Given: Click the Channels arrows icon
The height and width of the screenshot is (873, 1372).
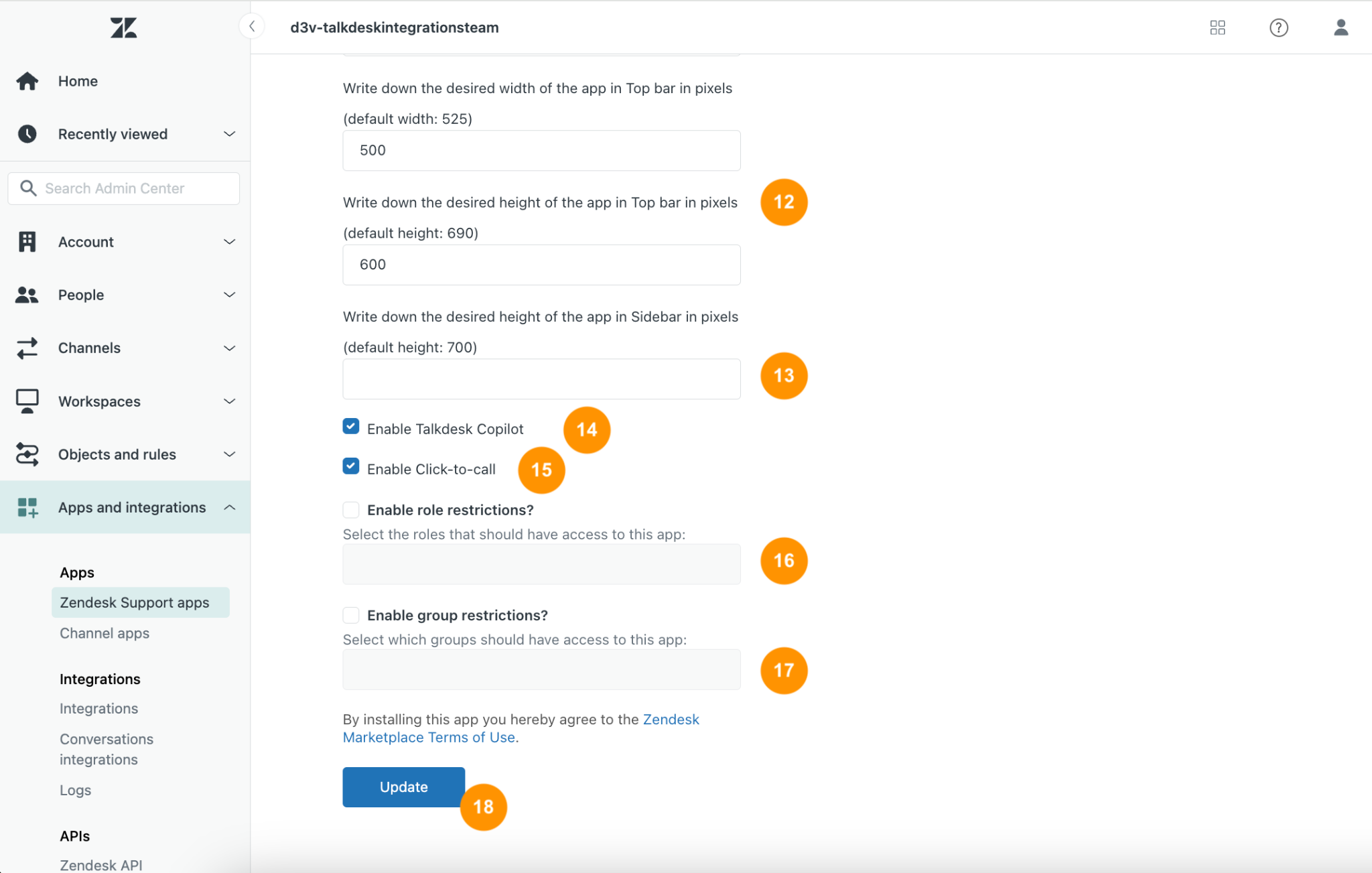Looking at the screenshot, I should (x=27, y=348).
